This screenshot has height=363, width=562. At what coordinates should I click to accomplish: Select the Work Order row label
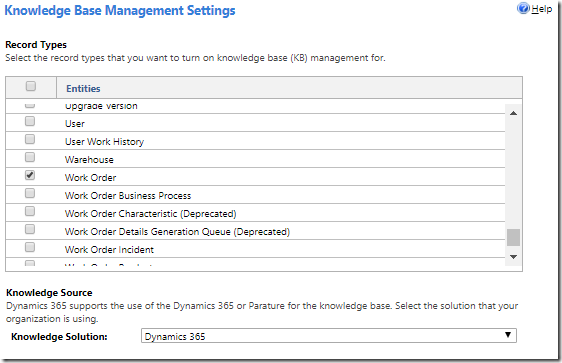tap(91, 178)
